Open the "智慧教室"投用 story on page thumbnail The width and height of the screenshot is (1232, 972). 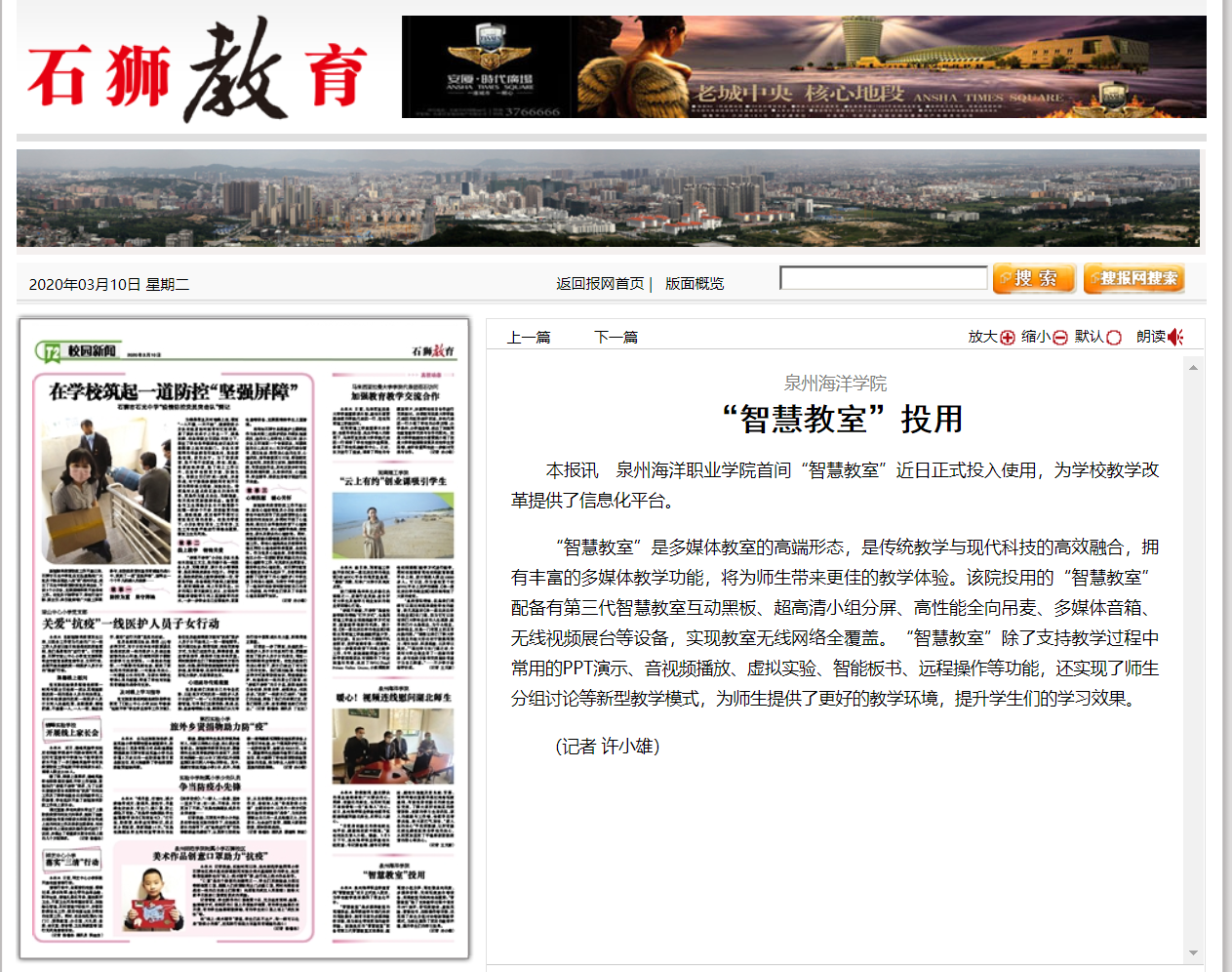click(394, 875)
